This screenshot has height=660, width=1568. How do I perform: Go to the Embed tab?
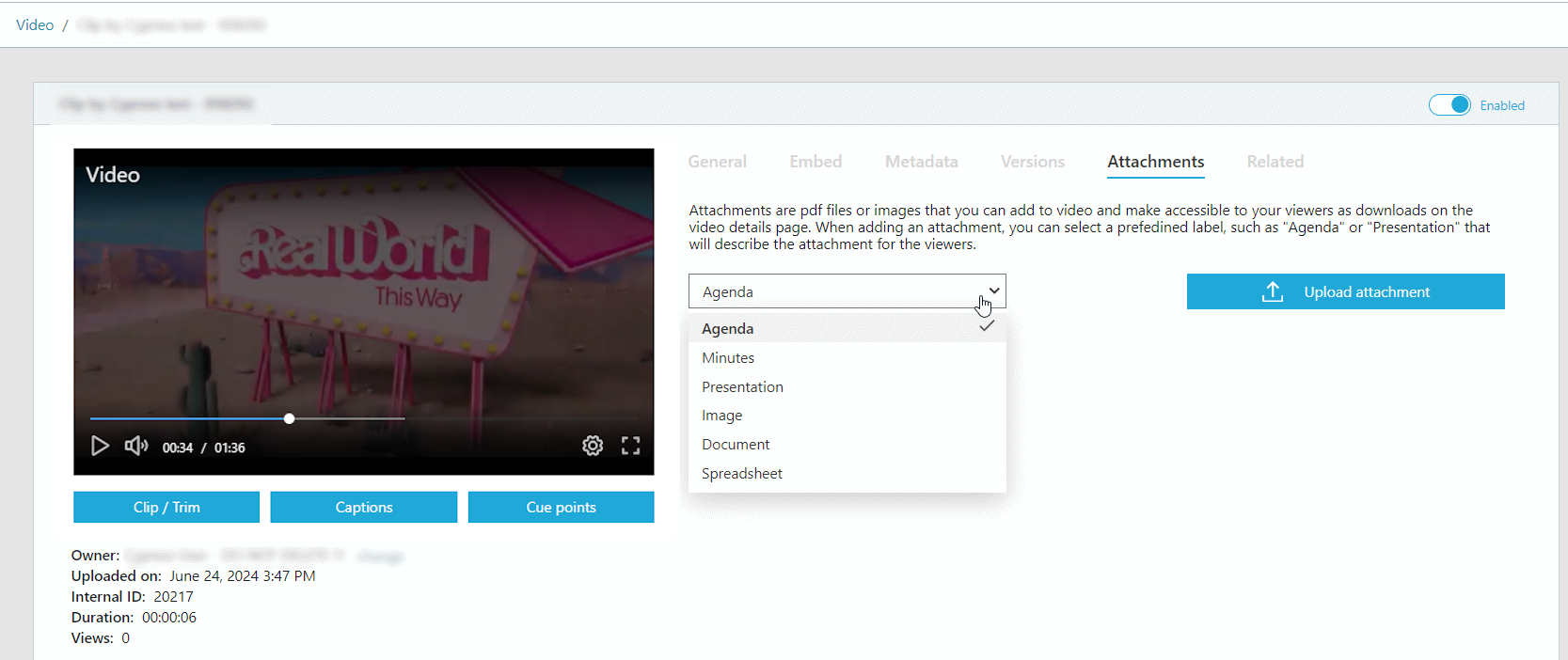point(816,162)
